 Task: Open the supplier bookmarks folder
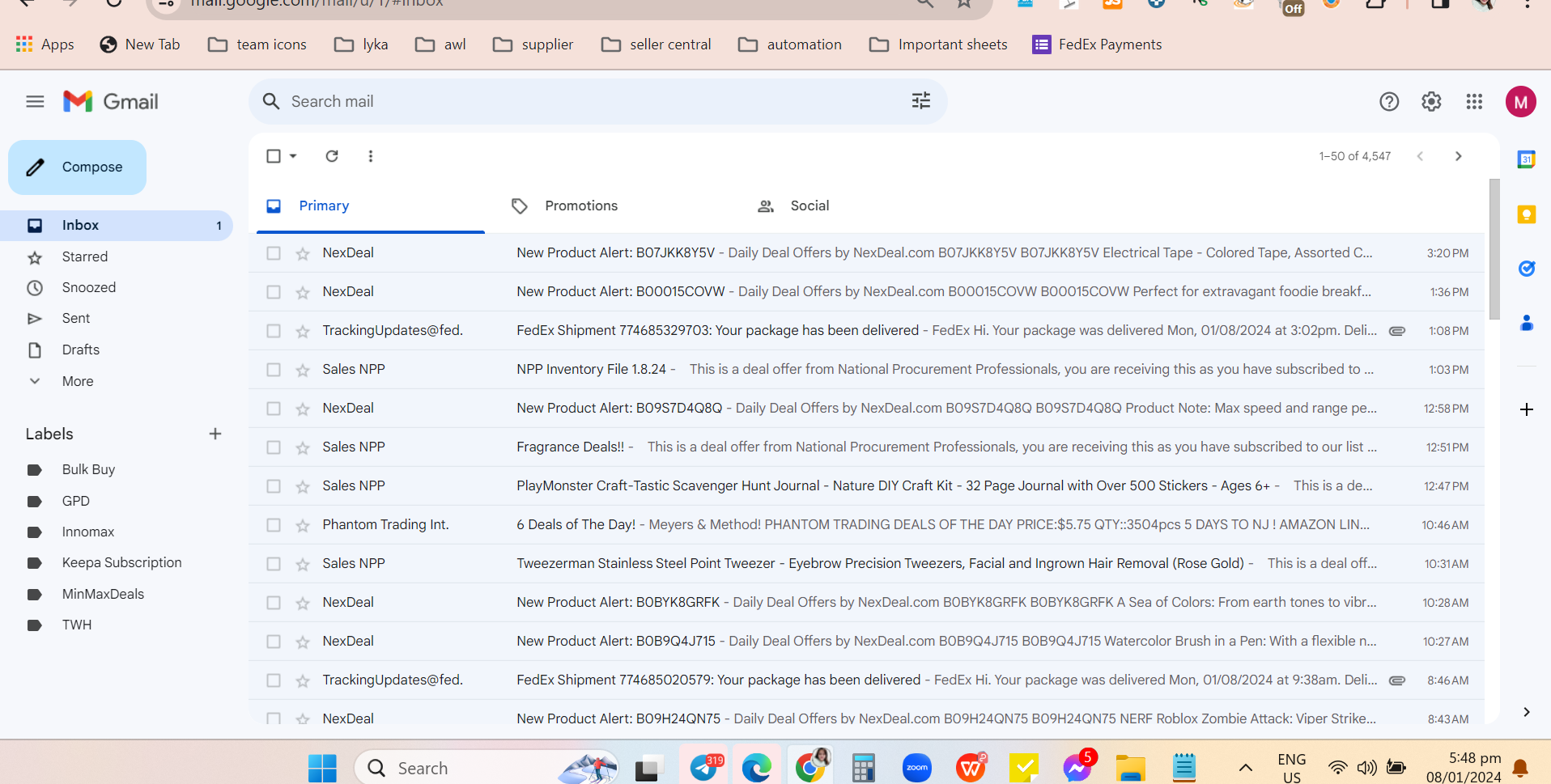point(533,44)
